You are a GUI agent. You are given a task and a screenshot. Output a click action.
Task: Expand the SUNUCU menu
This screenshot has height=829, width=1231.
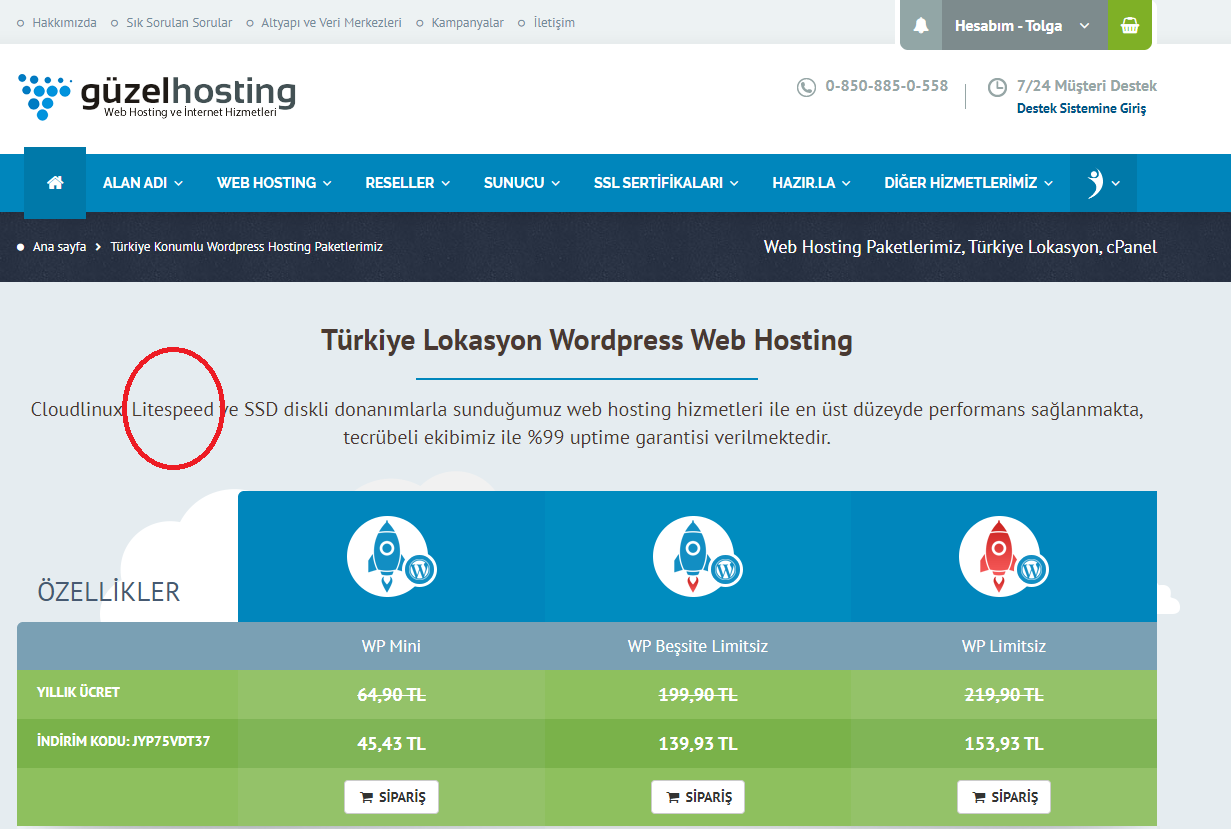[522, 183]
